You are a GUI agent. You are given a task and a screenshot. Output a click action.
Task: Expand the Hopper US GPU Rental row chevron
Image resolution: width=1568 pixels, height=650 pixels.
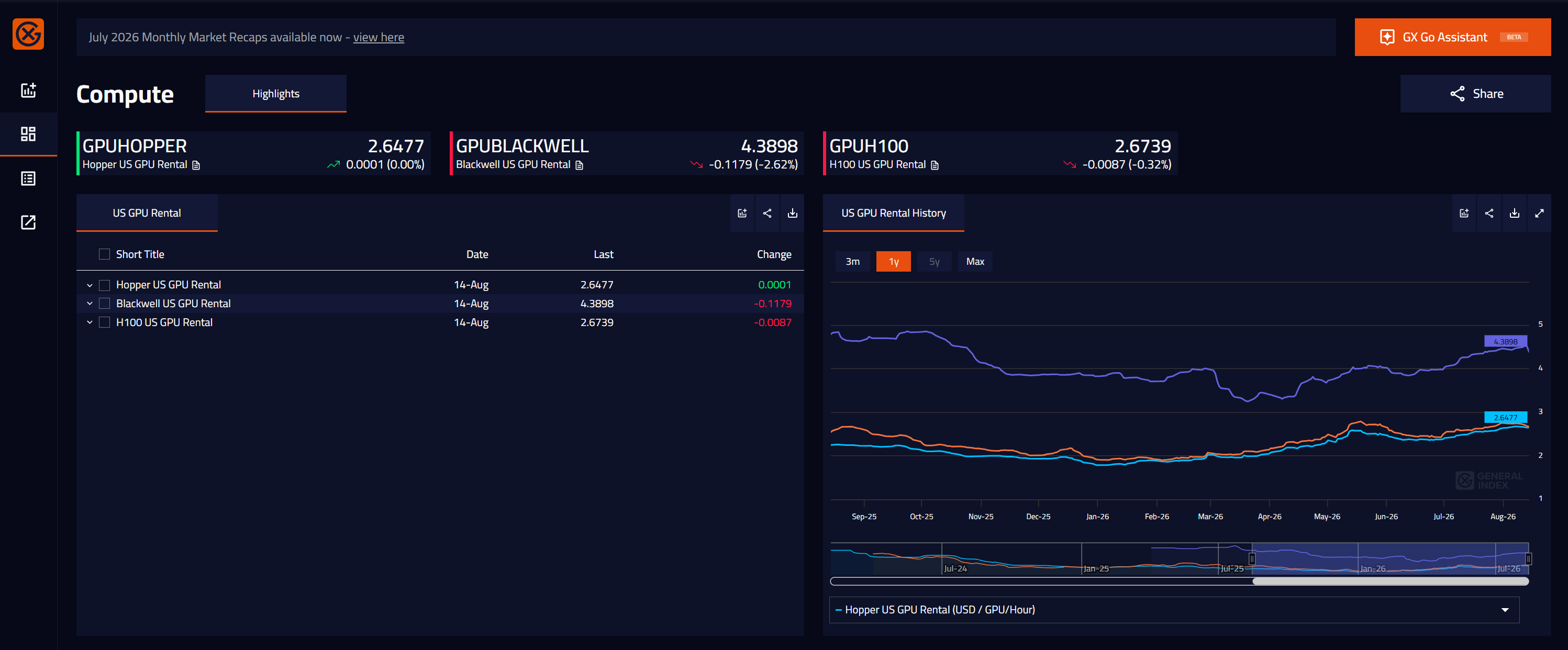pyautogui.click(x=90, y=285)
